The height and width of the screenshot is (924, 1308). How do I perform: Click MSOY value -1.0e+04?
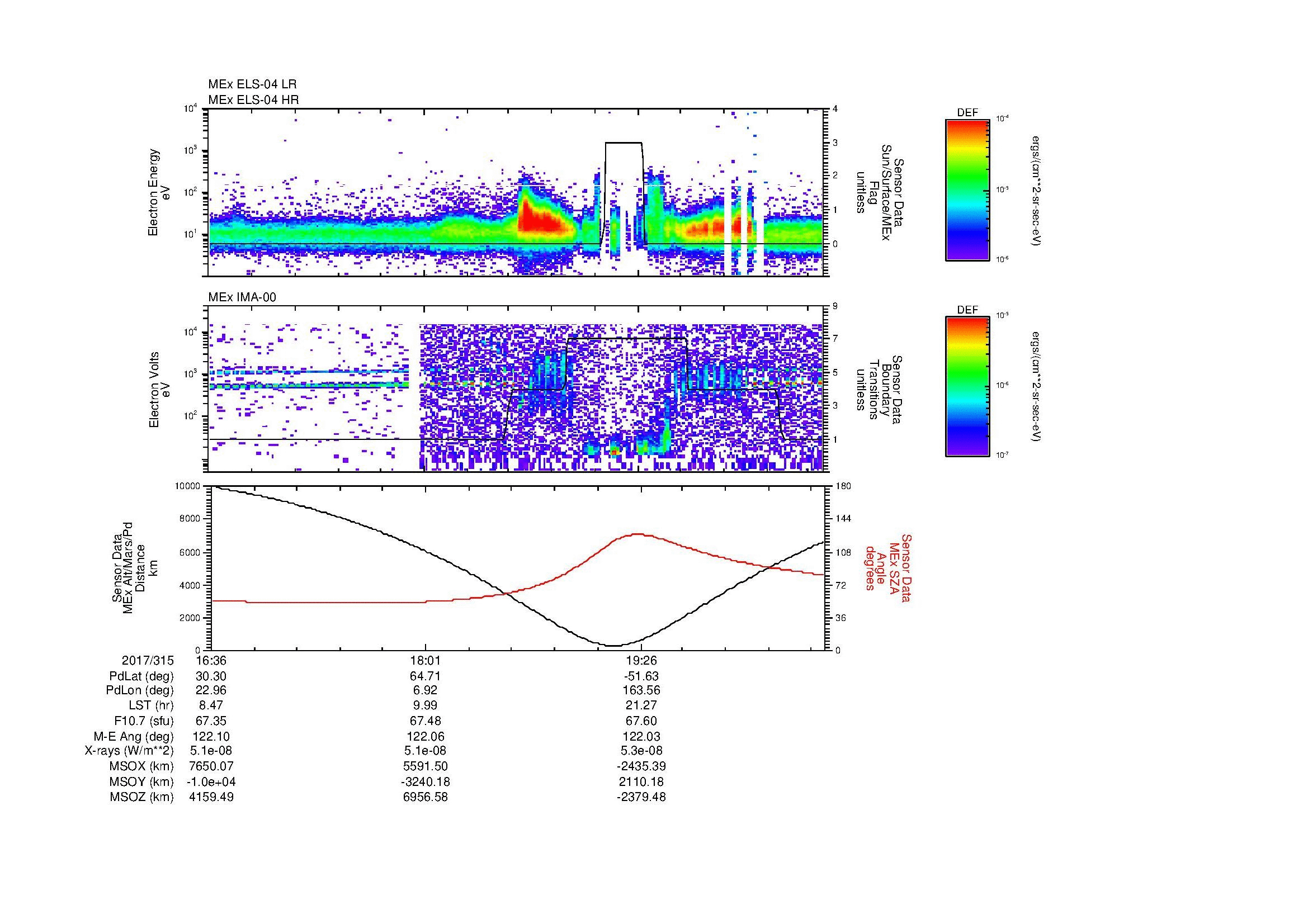coord(211,781)
